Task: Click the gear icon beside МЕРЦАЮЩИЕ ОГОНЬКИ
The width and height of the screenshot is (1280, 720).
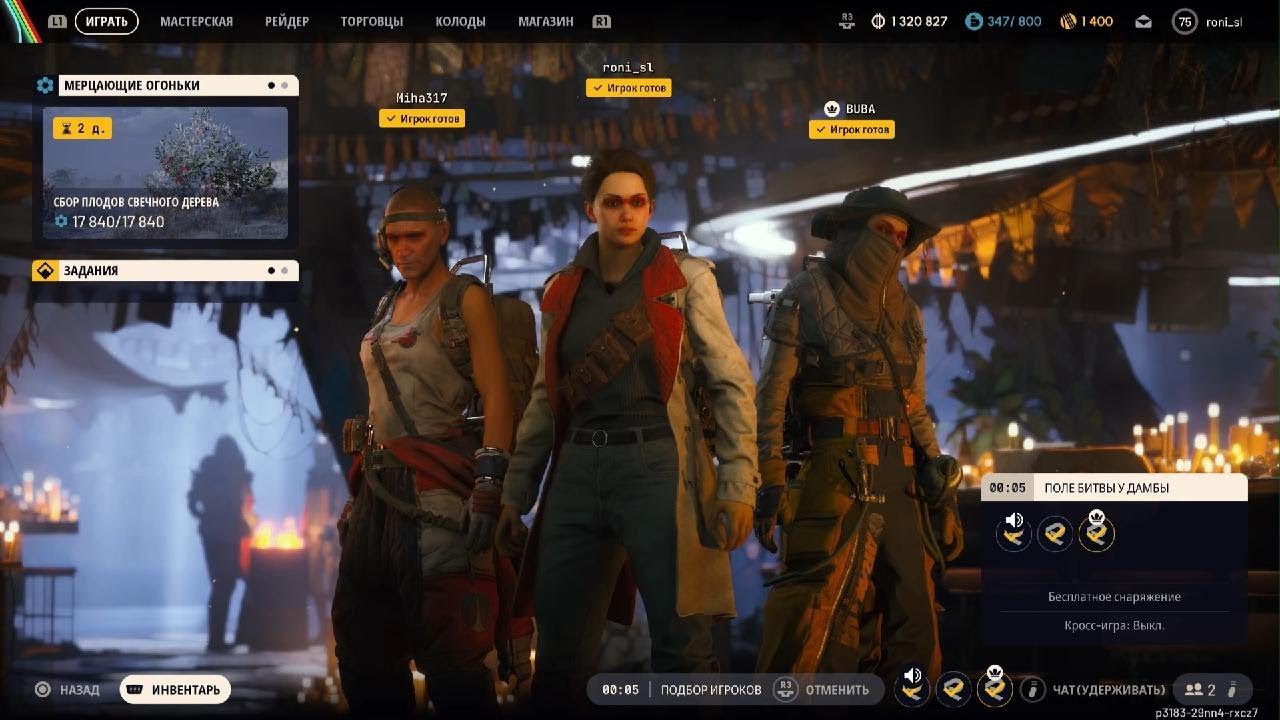Action: [x=45, y=86]
